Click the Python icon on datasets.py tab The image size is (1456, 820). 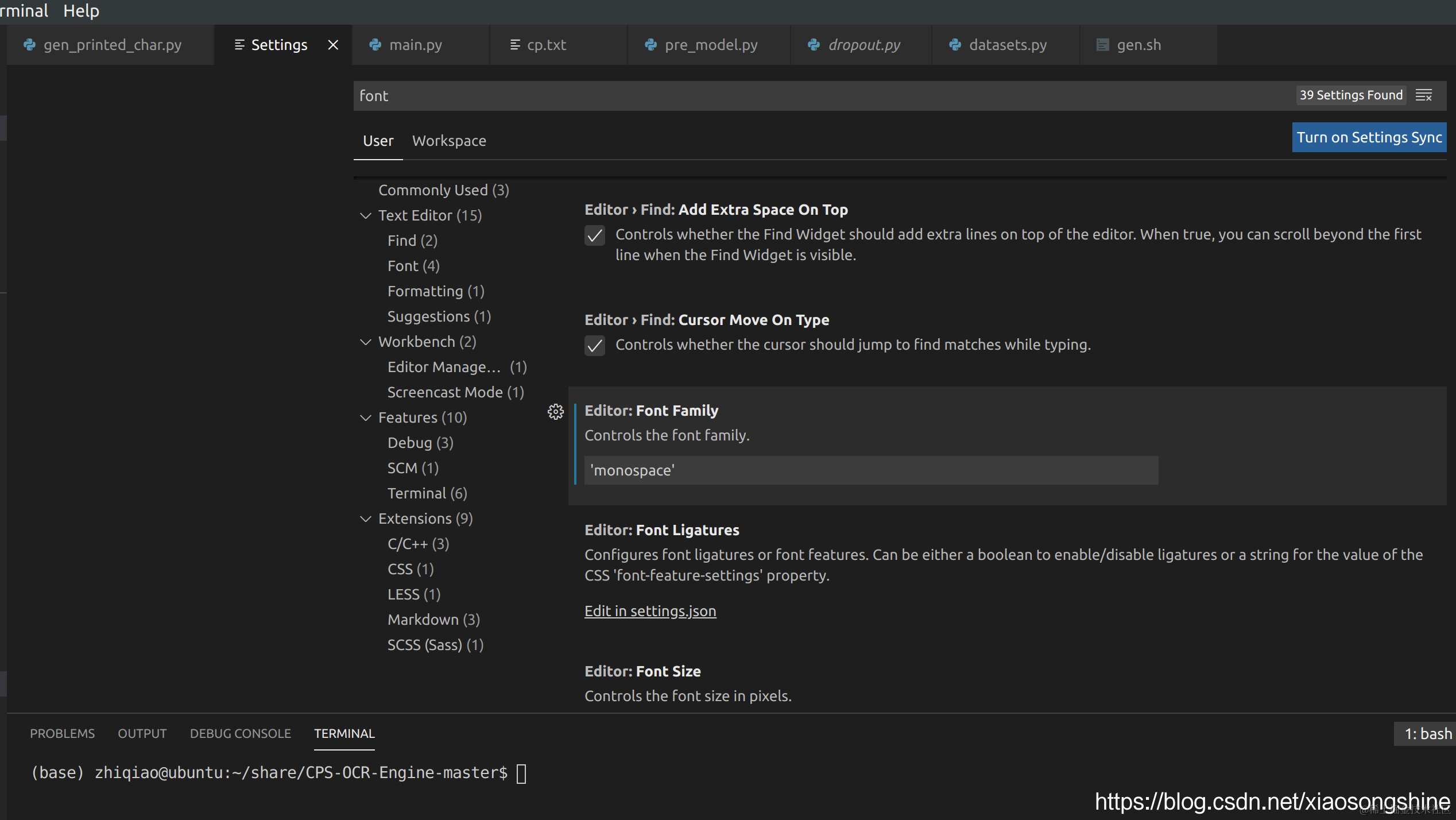coord(955,45)
